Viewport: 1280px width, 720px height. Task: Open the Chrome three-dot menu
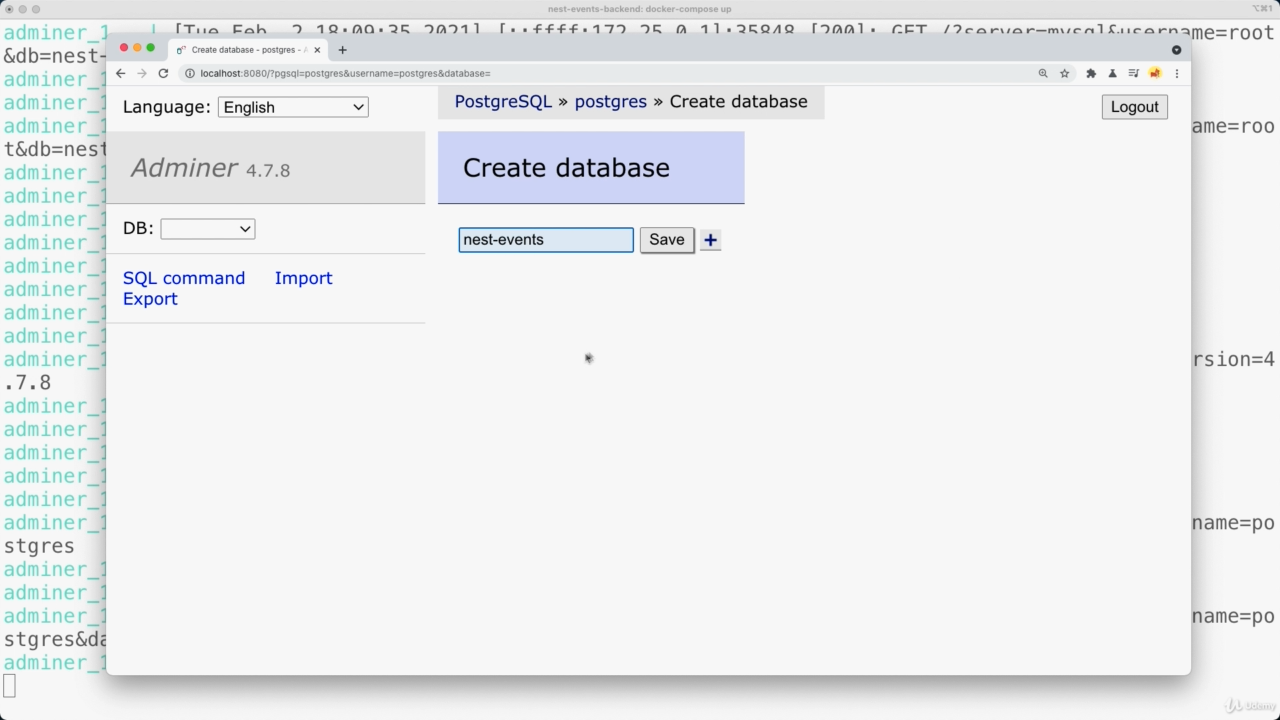[x=1177, y=73]
